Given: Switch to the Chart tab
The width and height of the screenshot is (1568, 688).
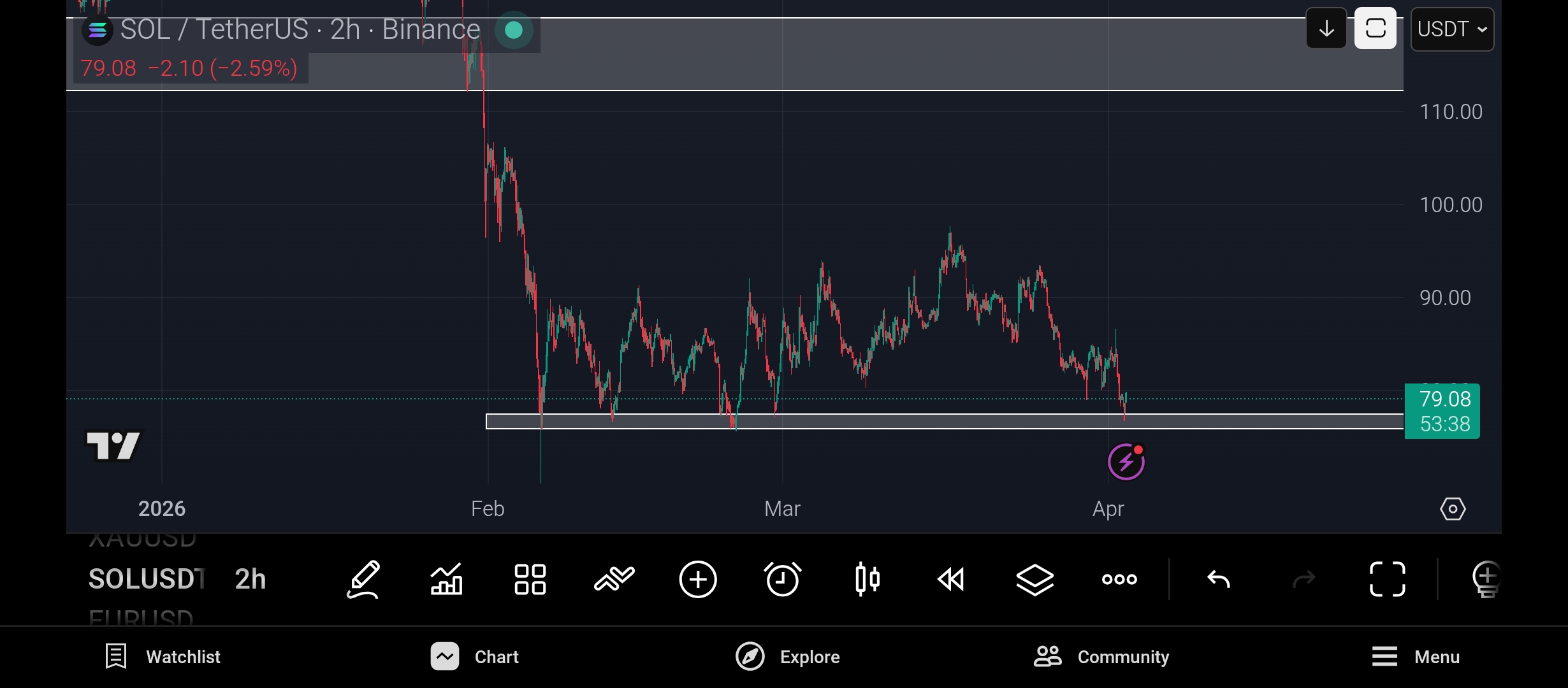Looking at the screenshot, I should click(475, 657).
